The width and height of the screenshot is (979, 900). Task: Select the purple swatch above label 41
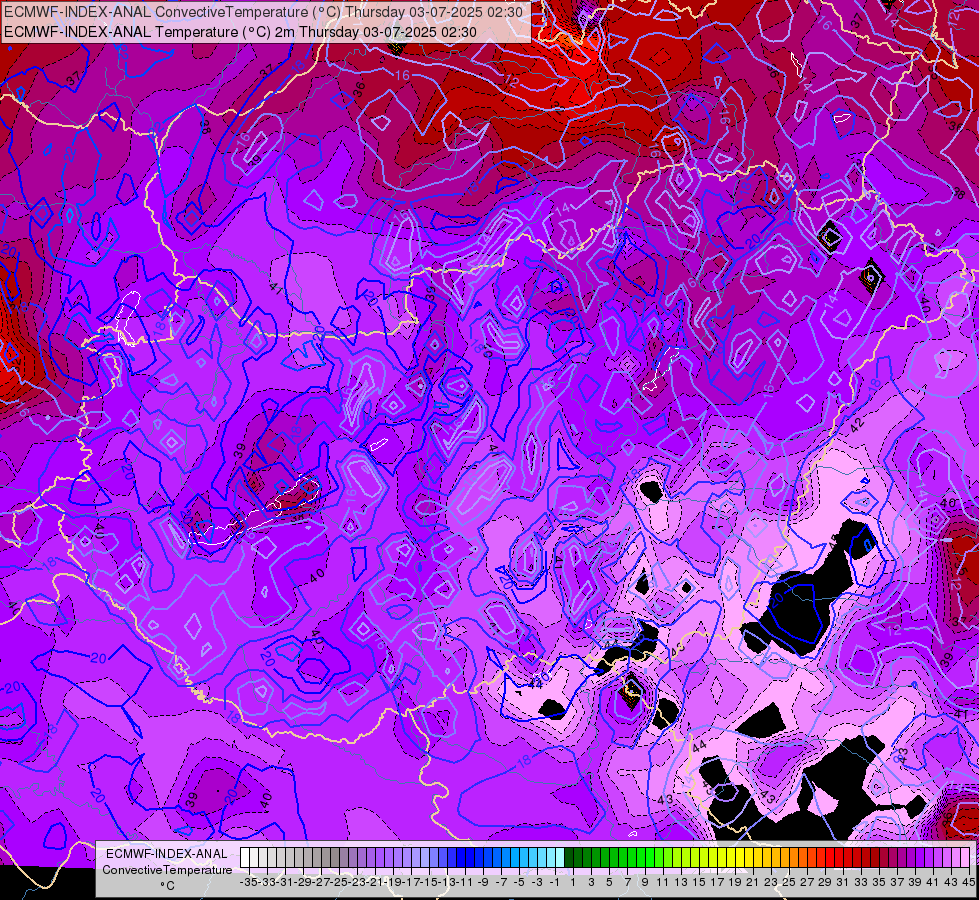[929, 857]
